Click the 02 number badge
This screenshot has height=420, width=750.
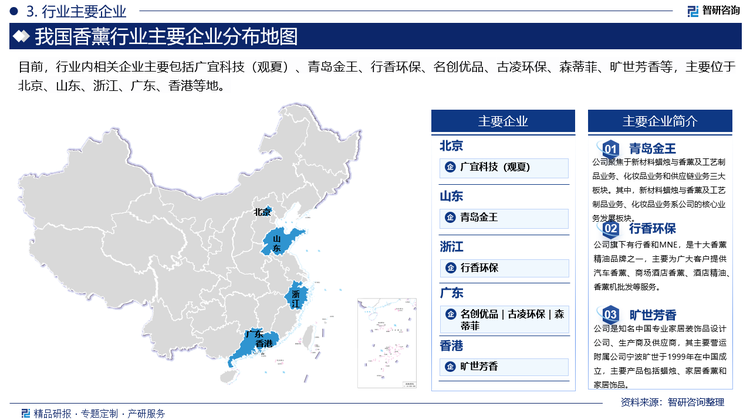610,229
